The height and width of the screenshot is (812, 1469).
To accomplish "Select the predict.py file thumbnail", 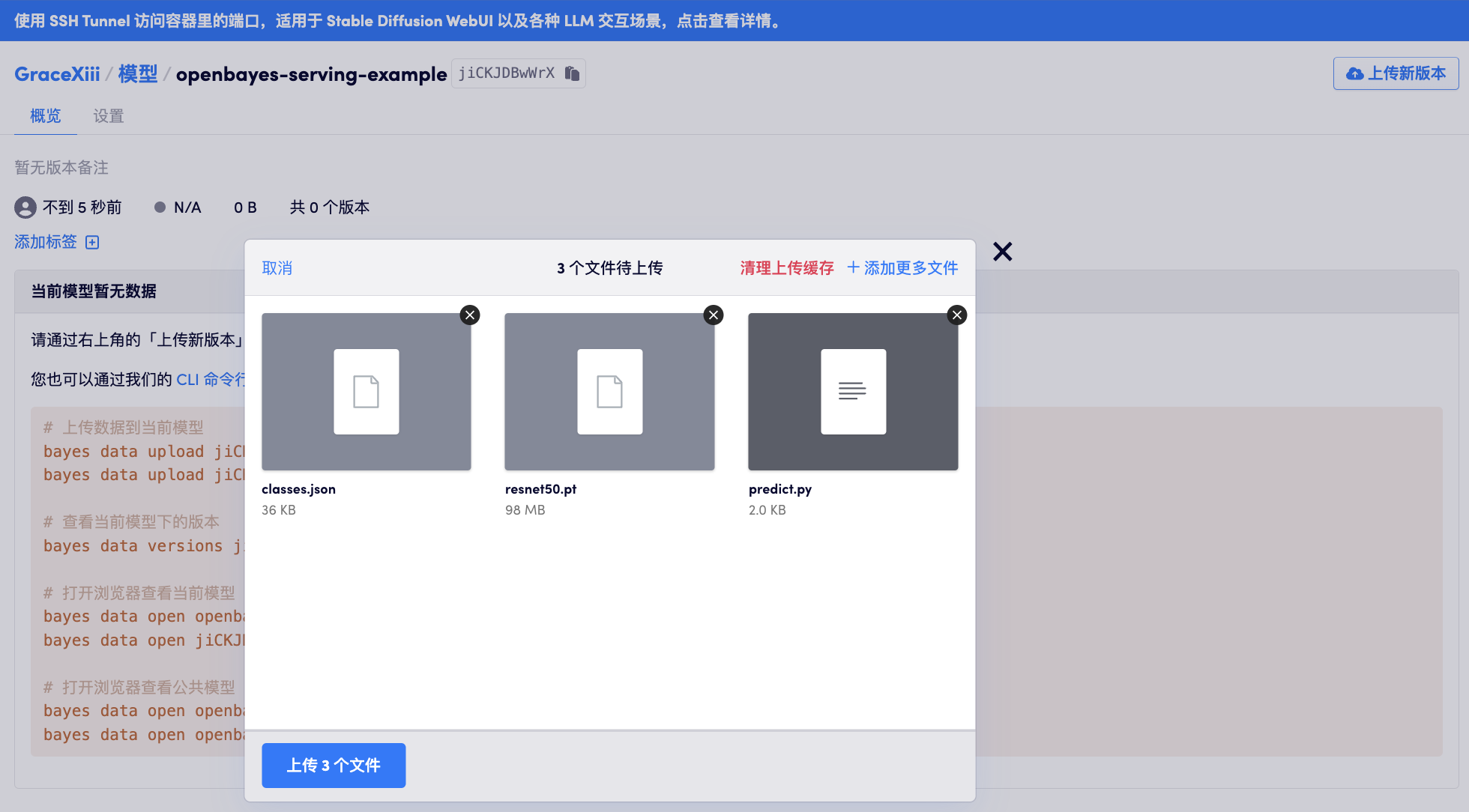I will click(x=853, y=392).
